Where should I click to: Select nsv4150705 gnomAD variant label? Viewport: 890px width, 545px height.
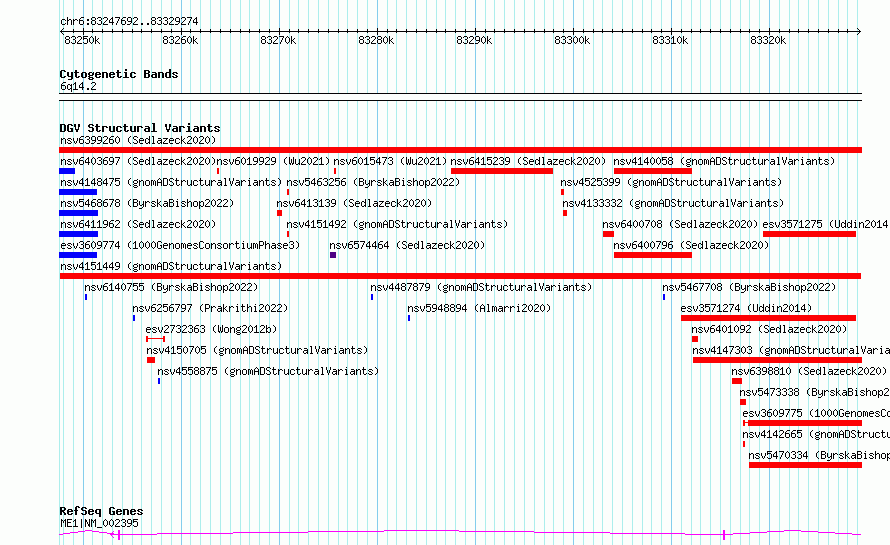click(x=257, y=350)
